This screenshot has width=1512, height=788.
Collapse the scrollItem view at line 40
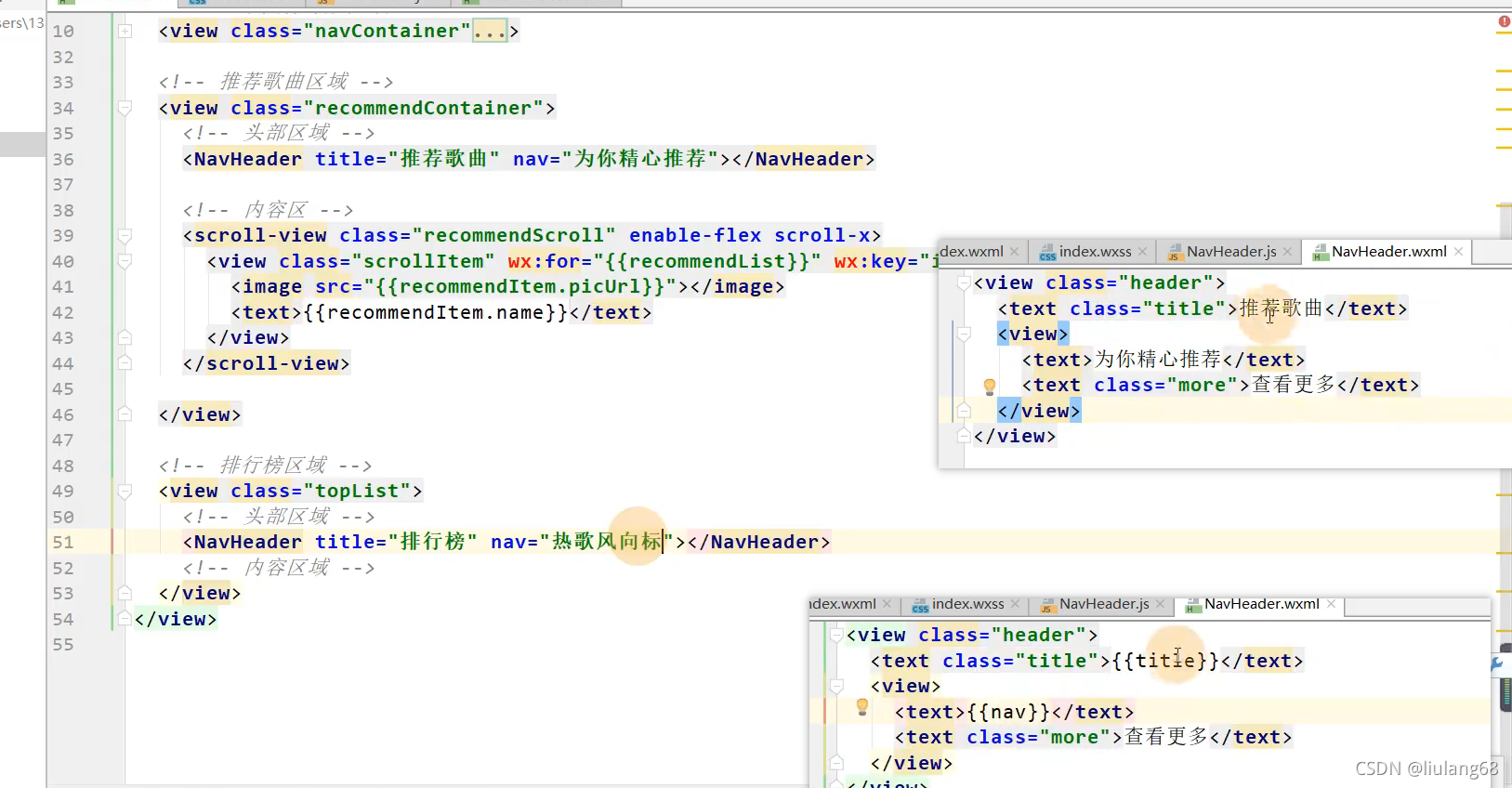(125, 262)
